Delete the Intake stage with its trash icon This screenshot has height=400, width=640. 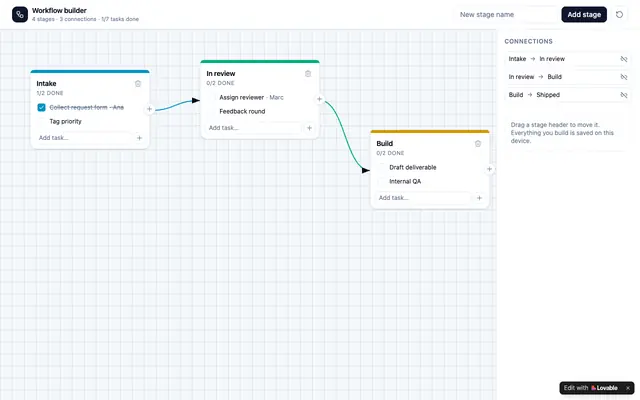138,84
